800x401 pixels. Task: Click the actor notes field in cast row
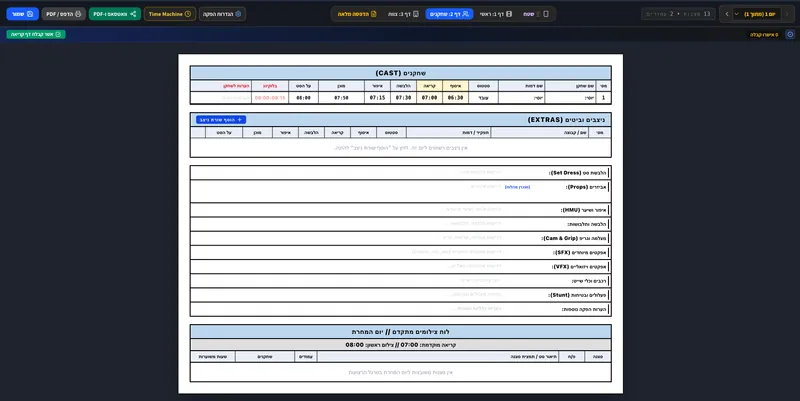point(221,97)
